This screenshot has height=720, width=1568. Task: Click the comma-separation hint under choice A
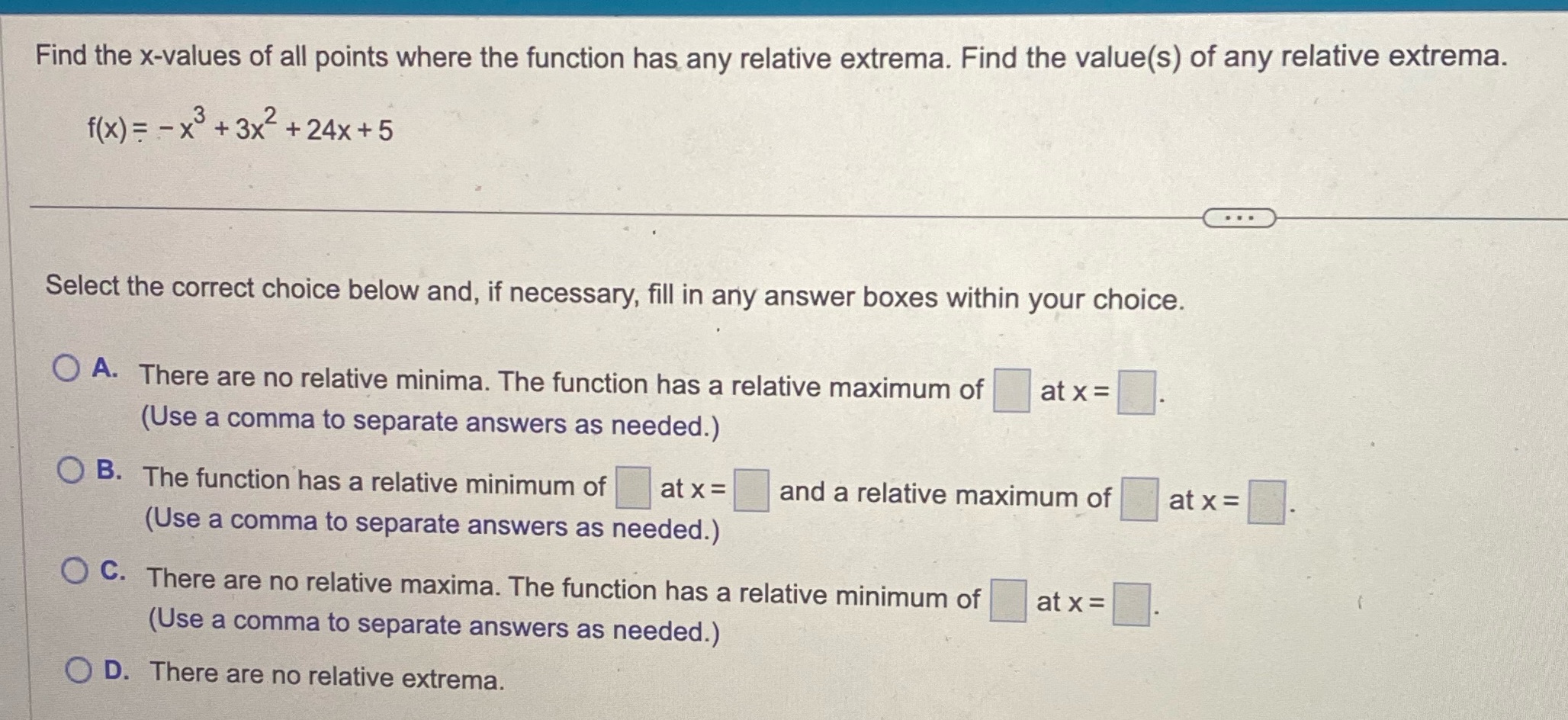tap(431, 421)
